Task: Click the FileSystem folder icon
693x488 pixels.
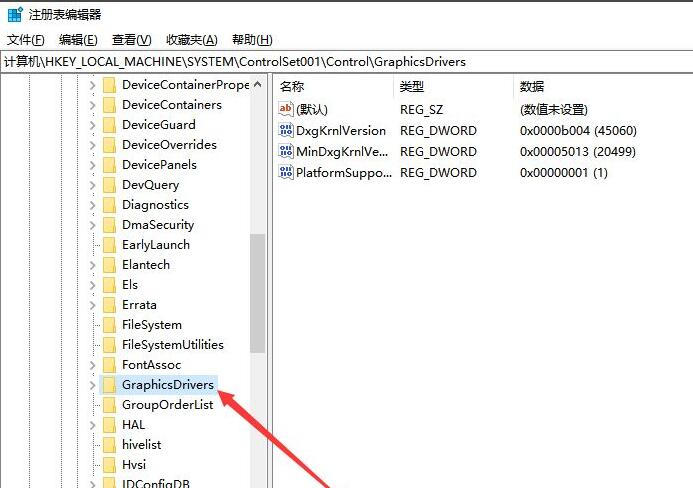Action: pyautogui.click(x=109, y=325)
